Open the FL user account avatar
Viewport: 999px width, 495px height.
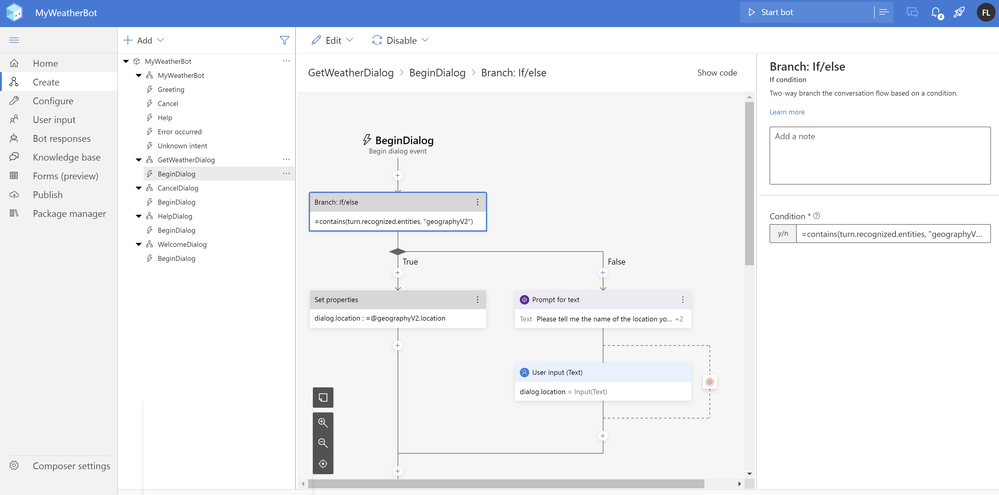click(986, 12)
